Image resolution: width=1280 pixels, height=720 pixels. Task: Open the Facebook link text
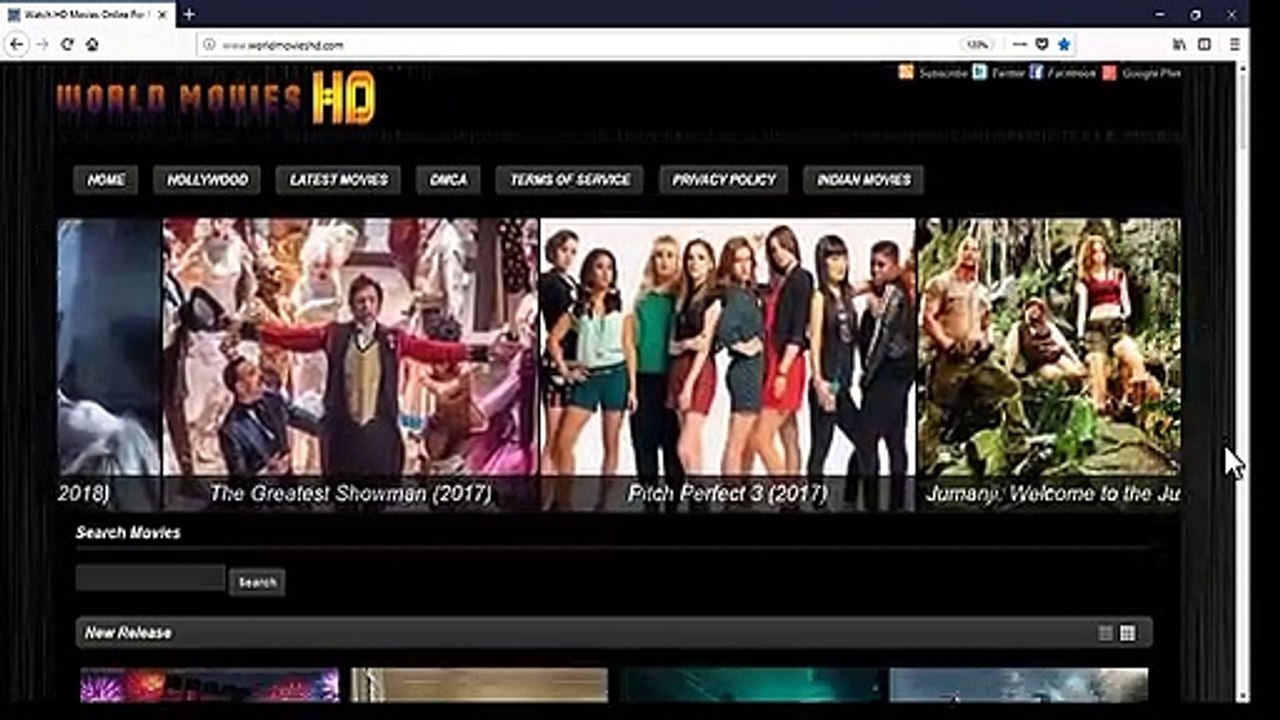pyautogui.click(x=1072, y=73)
